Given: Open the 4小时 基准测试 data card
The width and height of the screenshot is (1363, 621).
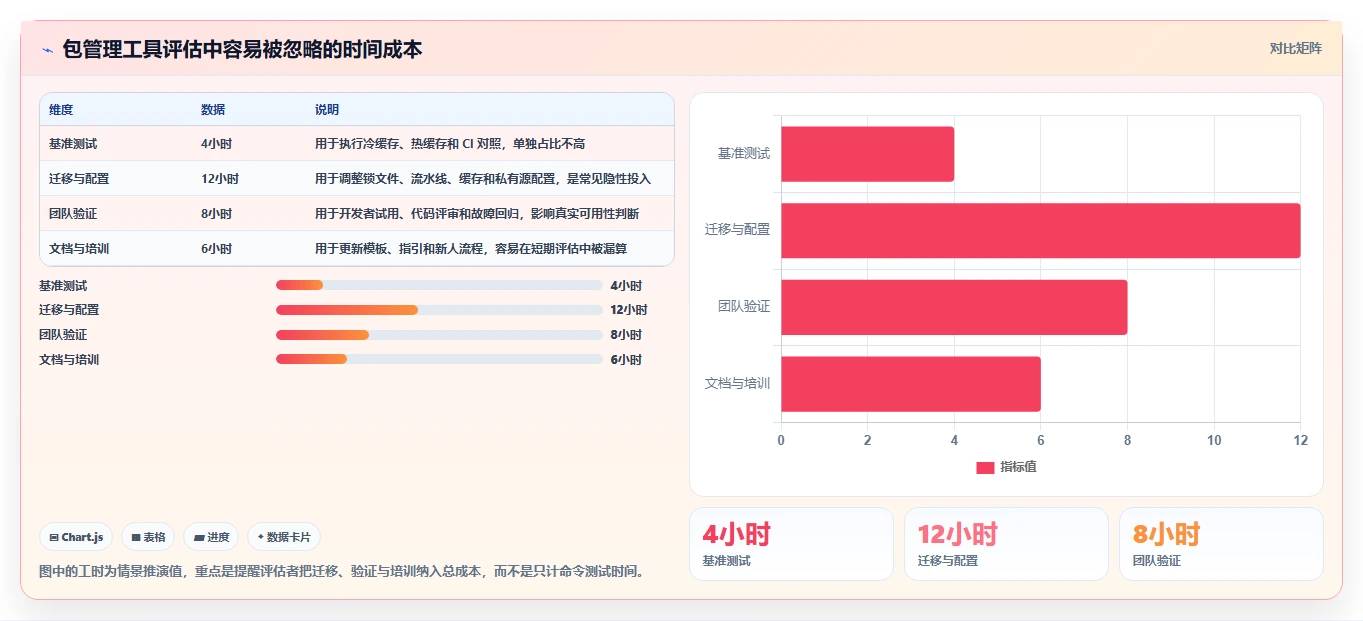Looking at the screenshot, I should tap(791, 544).
